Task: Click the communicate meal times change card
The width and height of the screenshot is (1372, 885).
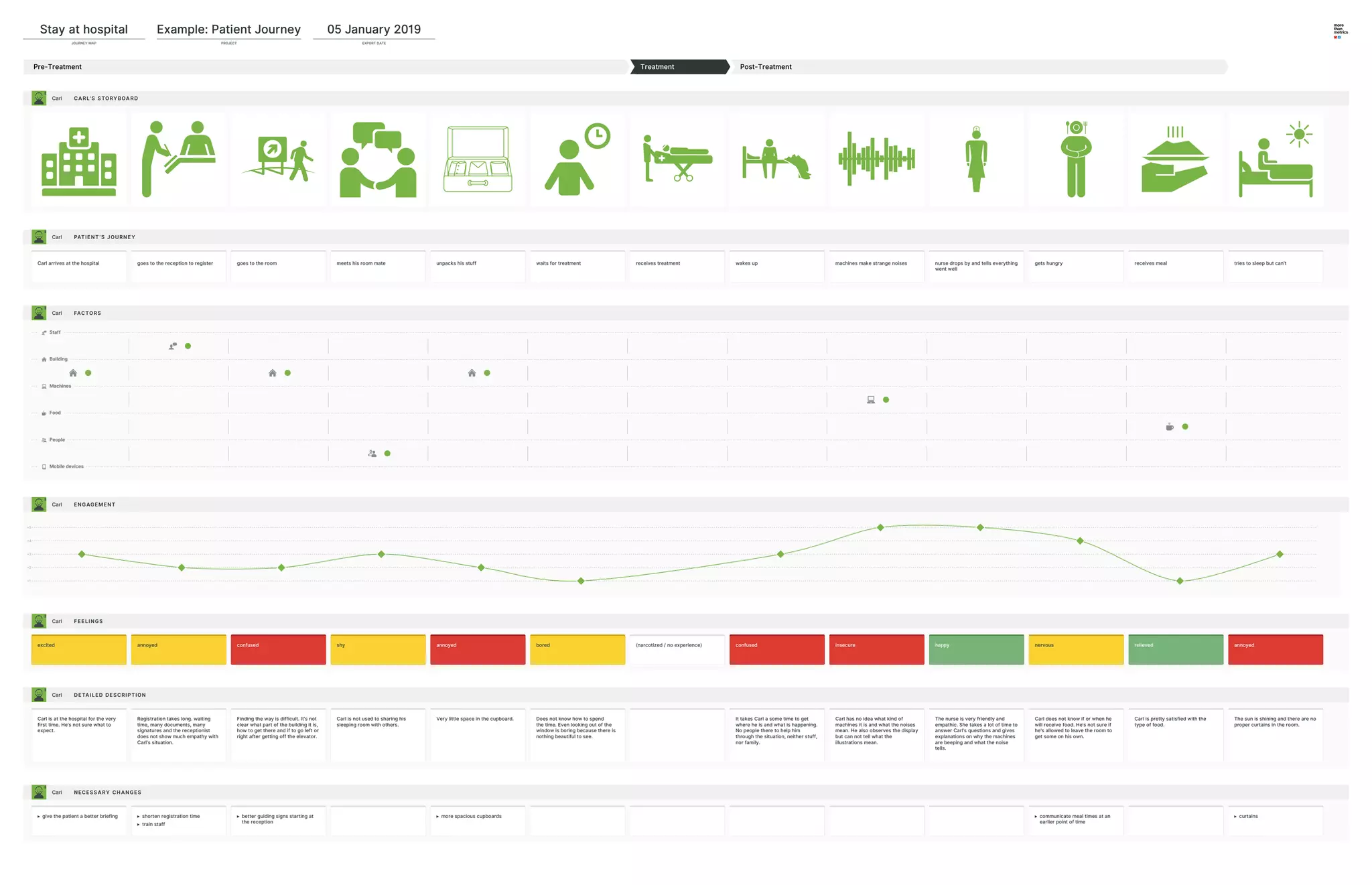Action: click(1076, 821)
